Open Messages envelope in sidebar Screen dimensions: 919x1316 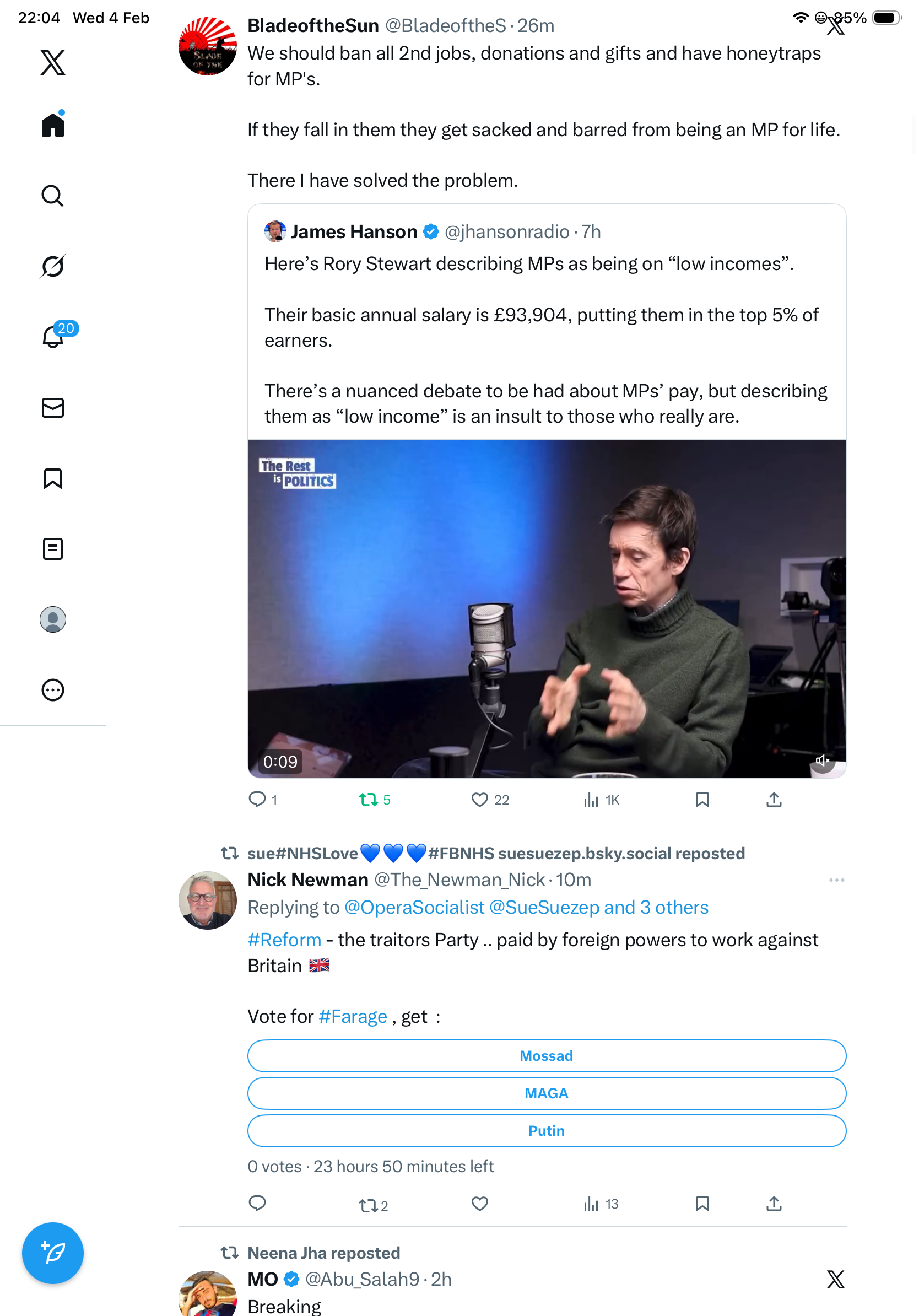53,408
